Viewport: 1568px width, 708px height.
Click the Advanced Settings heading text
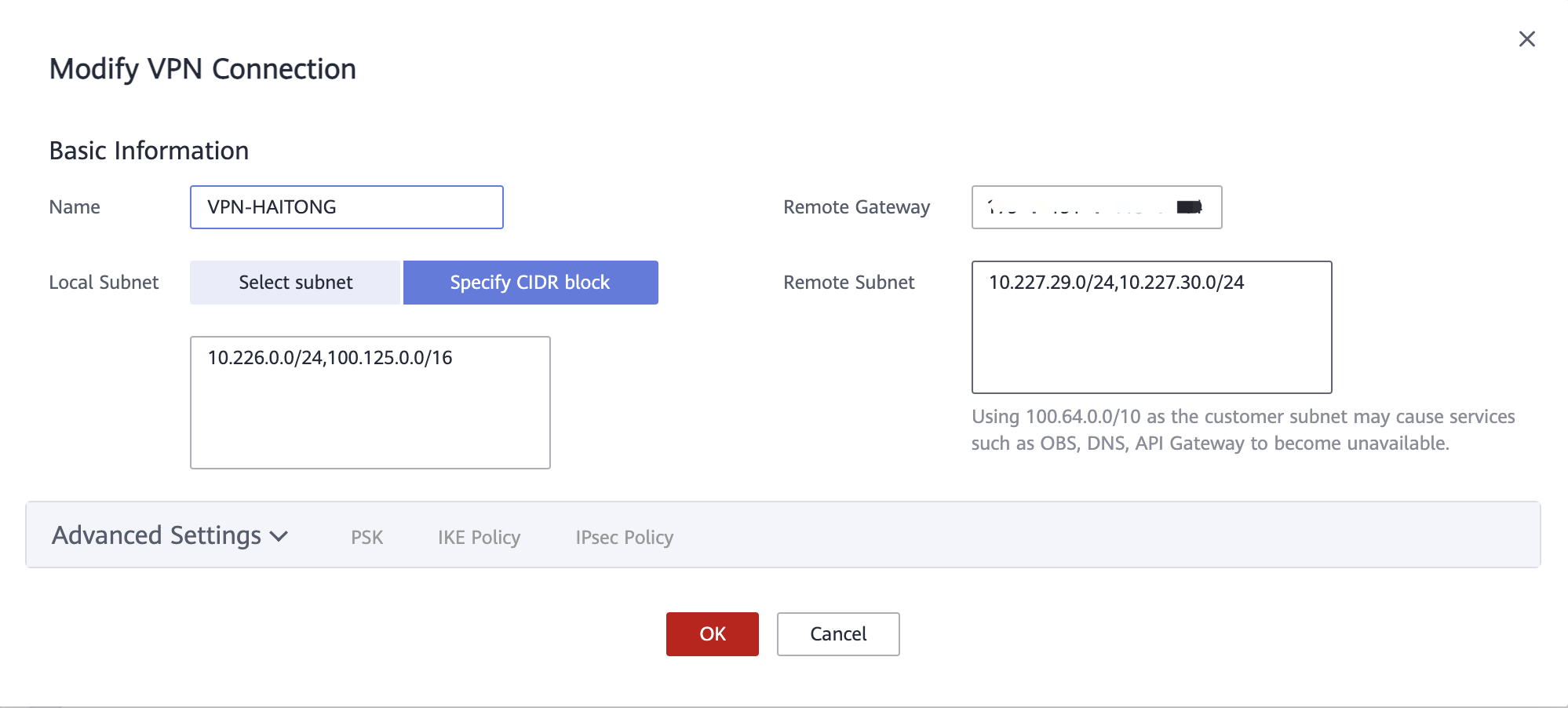(156, 535)
